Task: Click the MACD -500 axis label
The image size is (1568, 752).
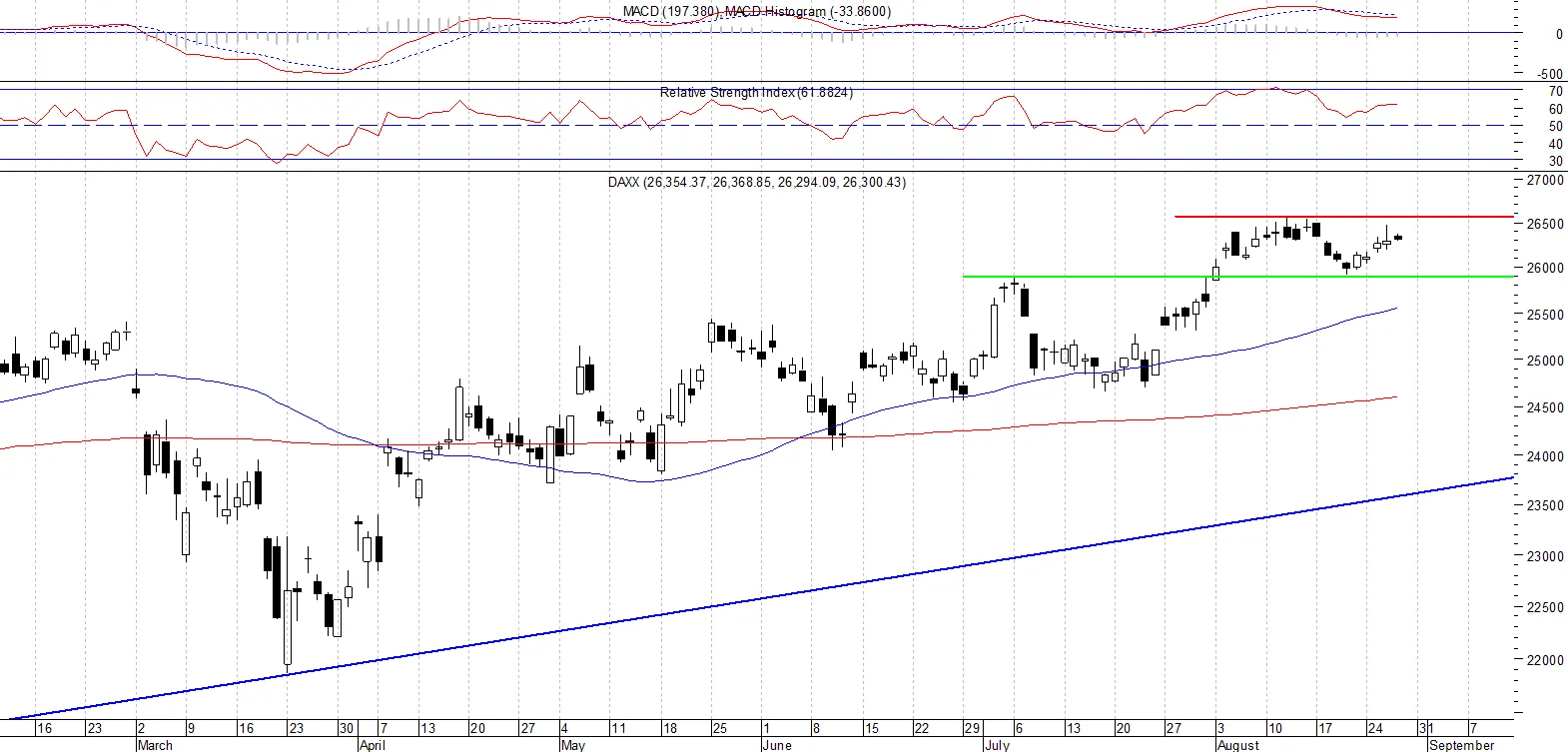Action: (x=1551, y=74)
